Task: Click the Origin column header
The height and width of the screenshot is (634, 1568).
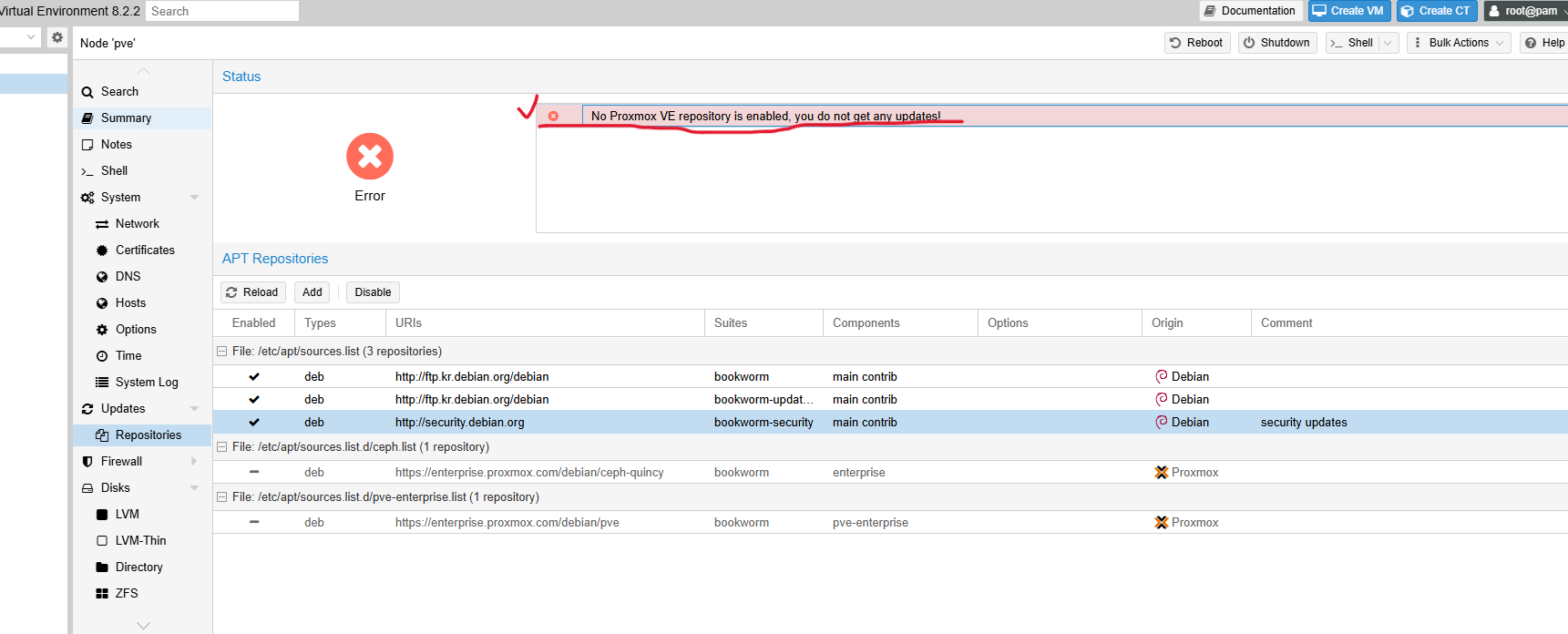Action: coord(1196,322)
